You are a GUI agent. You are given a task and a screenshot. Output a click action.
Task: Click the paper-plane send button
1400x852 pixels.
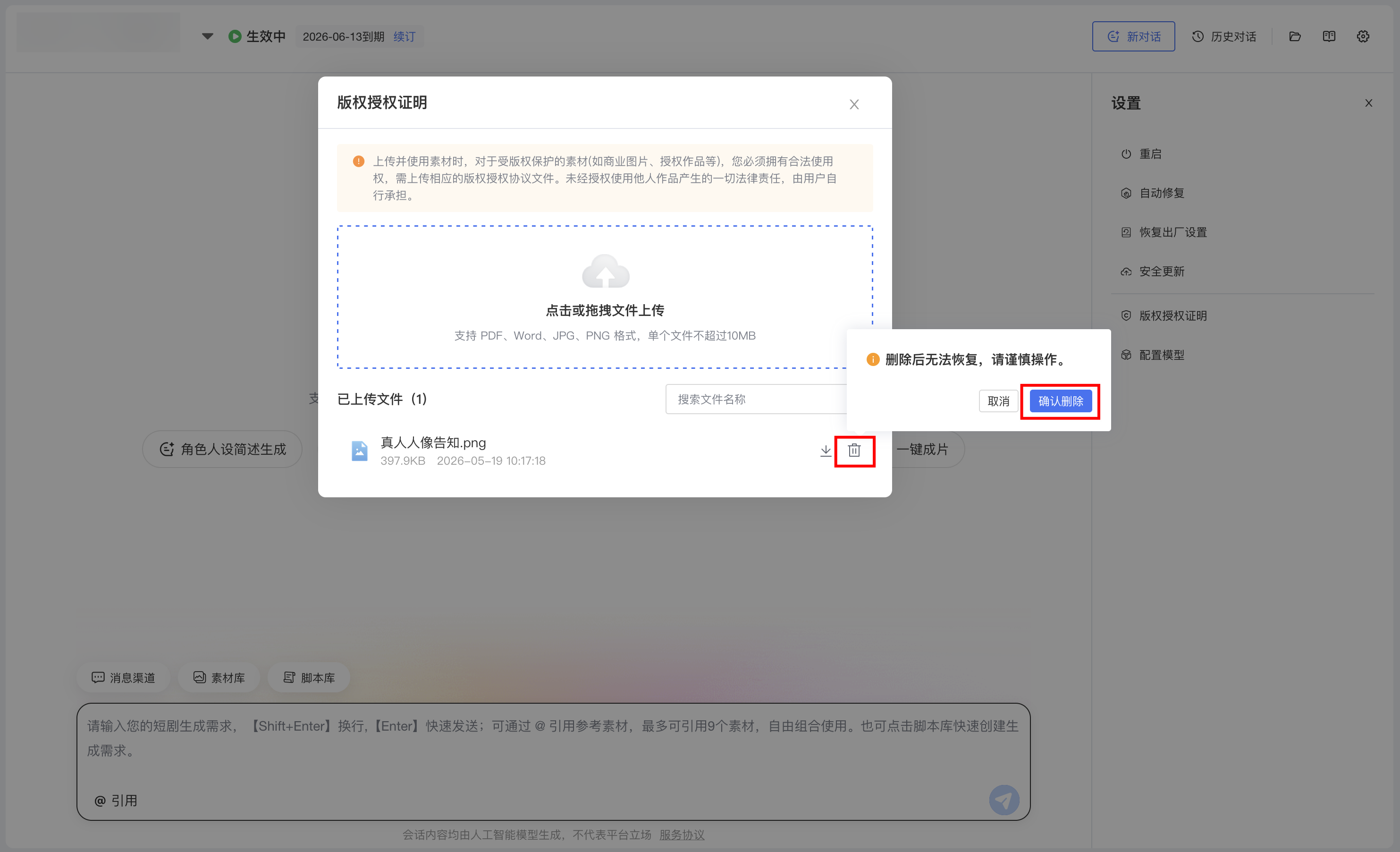[1004, 800]
